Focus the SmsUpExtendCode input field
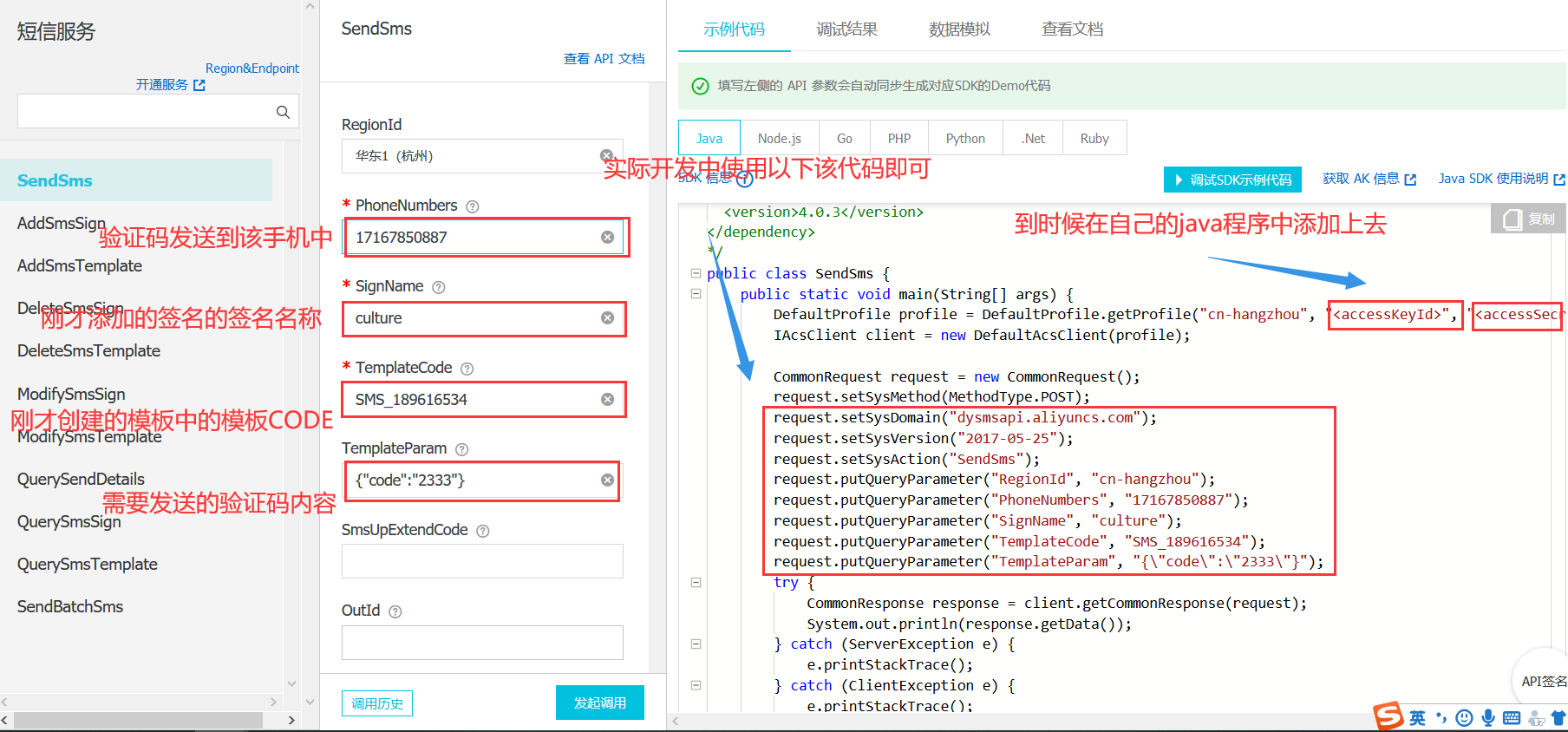This screenshot has width=1568, height=732. pos(482,561)
